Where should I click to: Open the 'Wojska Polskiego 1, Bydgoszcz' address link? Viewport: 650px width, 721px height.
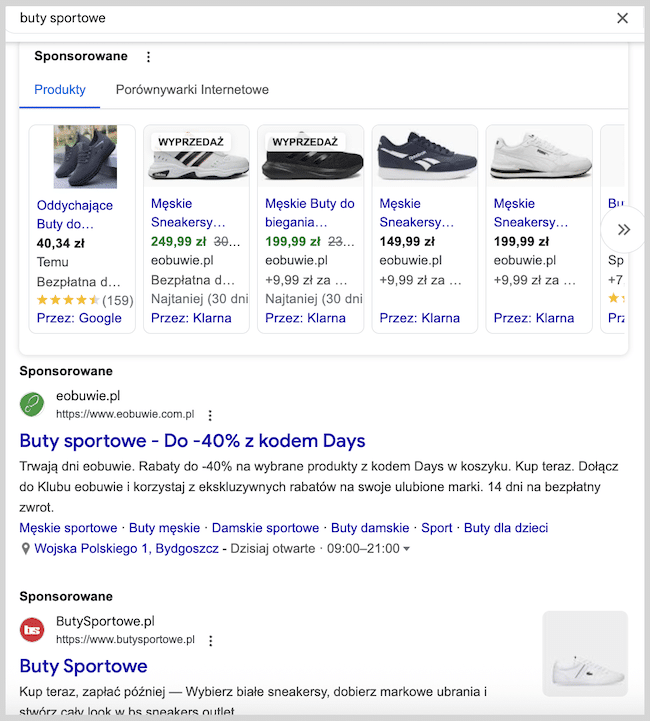point(126,549)
